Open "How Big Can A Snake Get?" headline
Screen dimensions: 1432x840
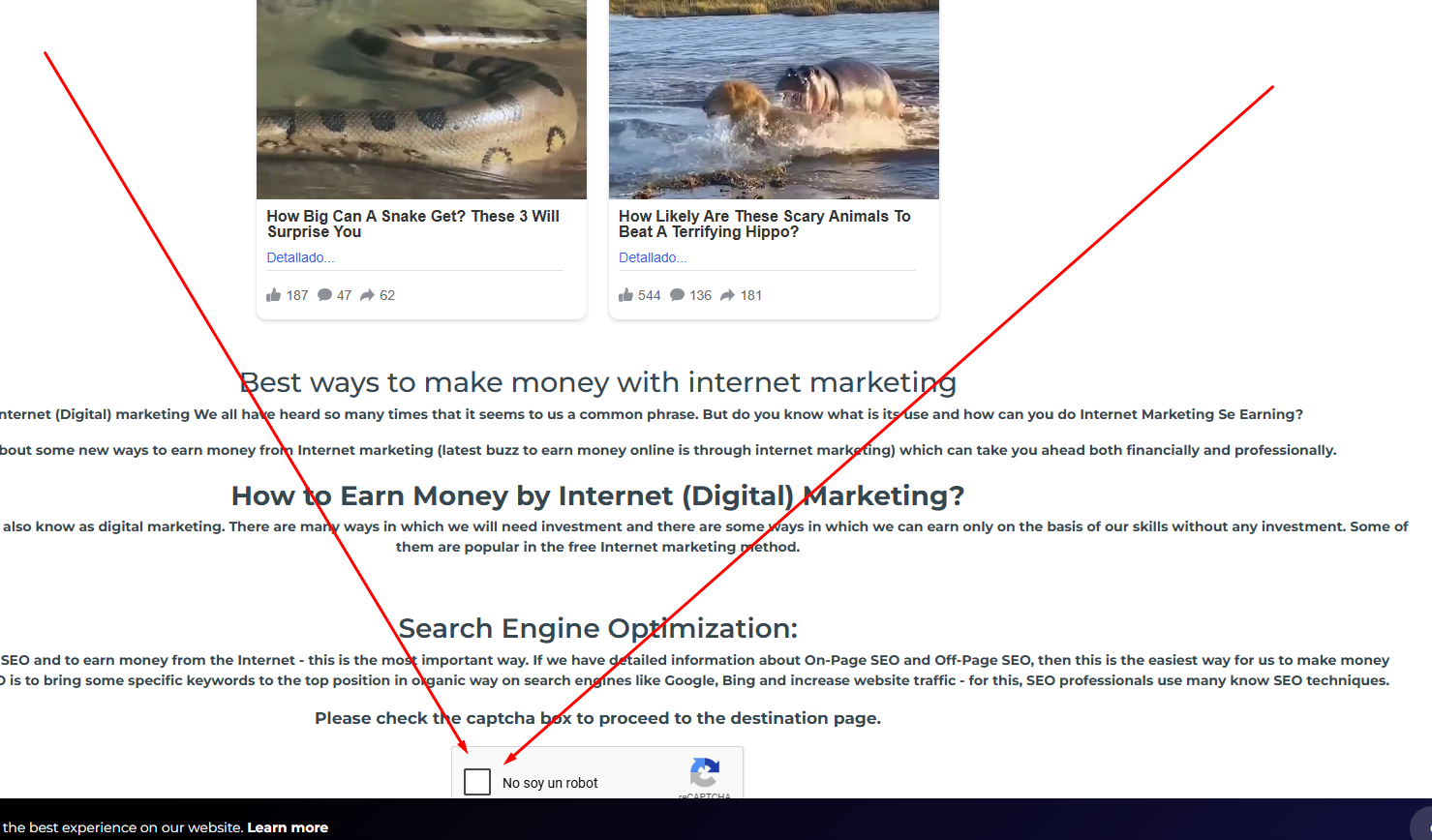[413, 224]
